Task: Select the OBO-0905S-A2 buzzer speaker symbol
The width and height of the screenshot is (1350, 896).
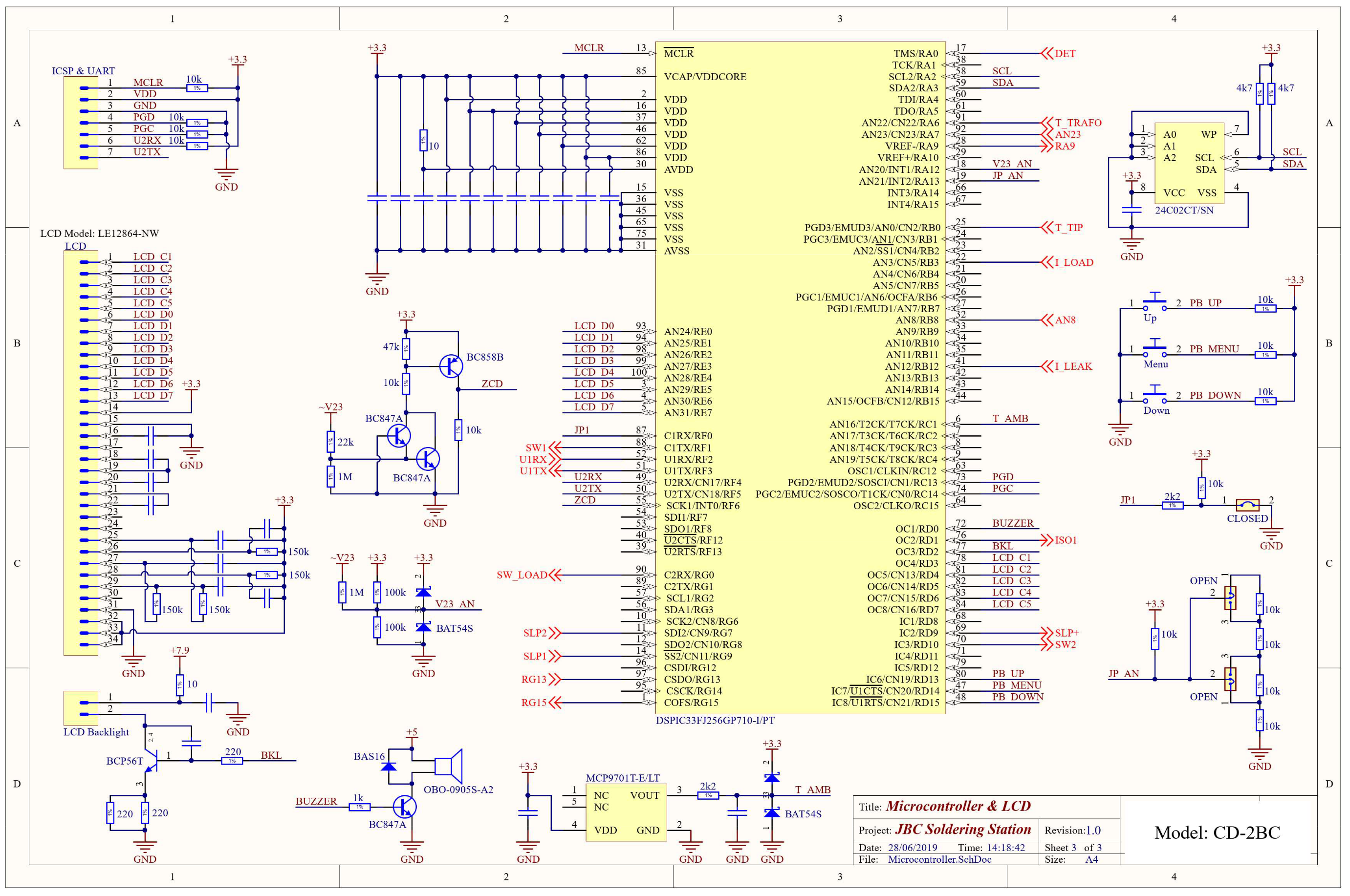Action: coord(448,766)
